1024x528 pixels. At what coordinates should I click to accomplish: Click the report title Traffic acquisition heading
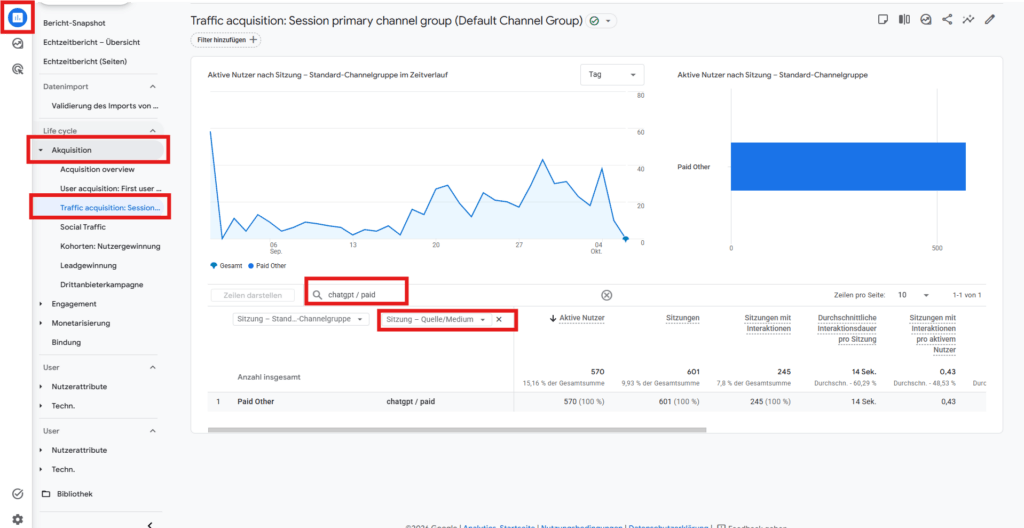[387, 21]
